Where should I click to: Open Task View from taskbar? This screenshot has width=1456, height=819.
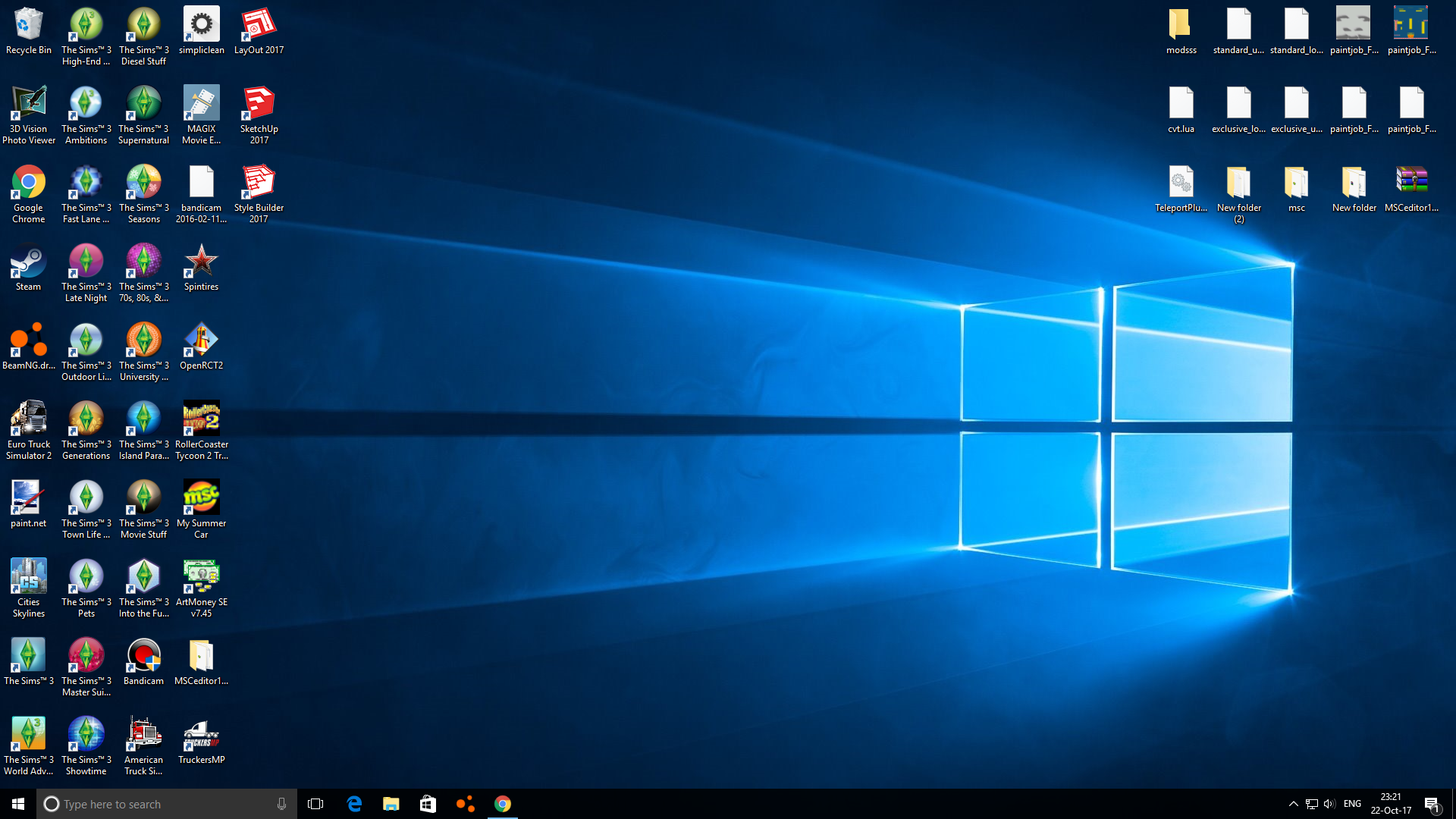point(315,804)
